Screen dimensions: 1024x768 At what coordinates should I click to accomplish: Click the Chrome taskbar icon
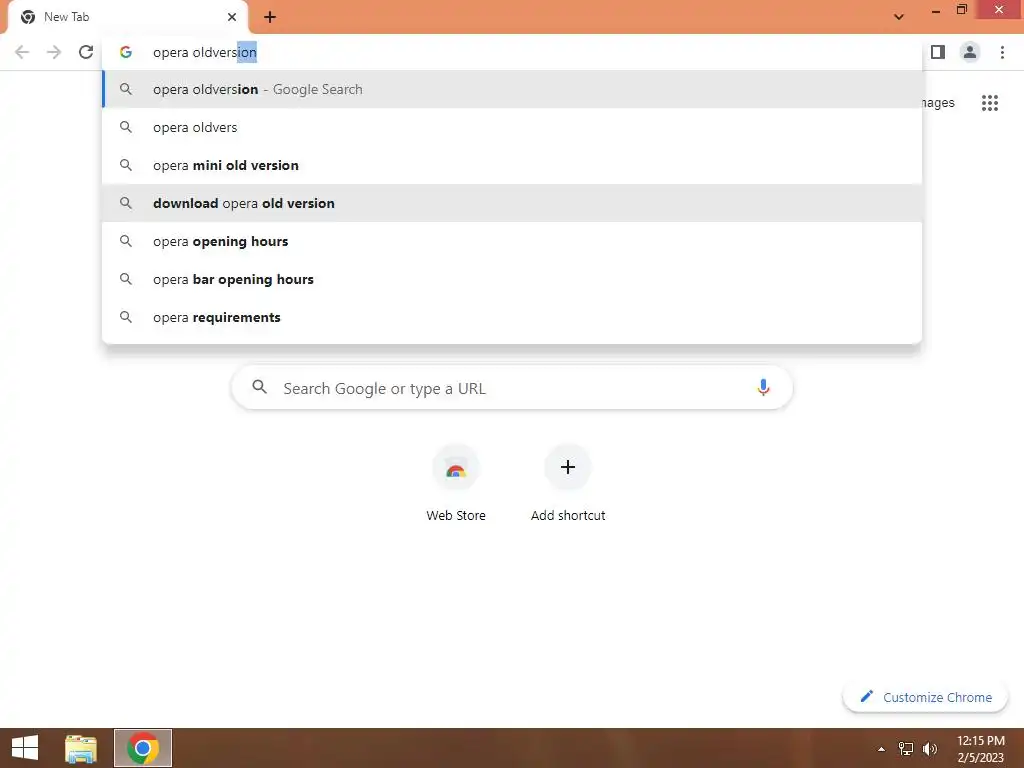143,748
